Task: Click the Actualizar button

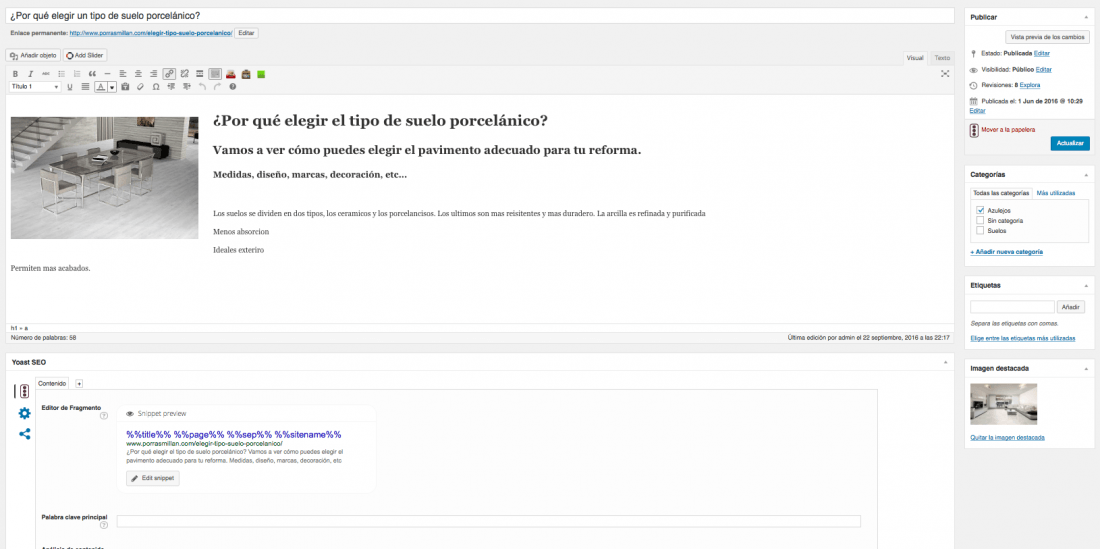Action: (1070, 143)
